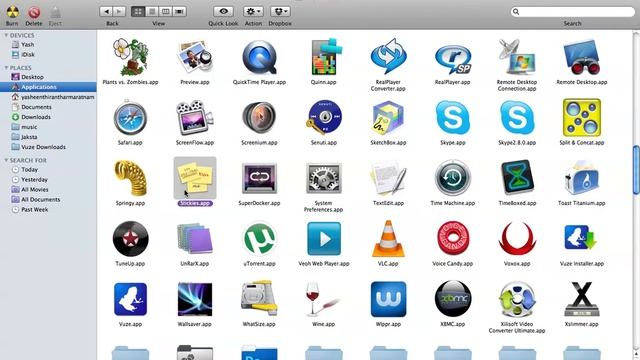Open the Dropbox toolbar dropdown

[x=280, y=11]
